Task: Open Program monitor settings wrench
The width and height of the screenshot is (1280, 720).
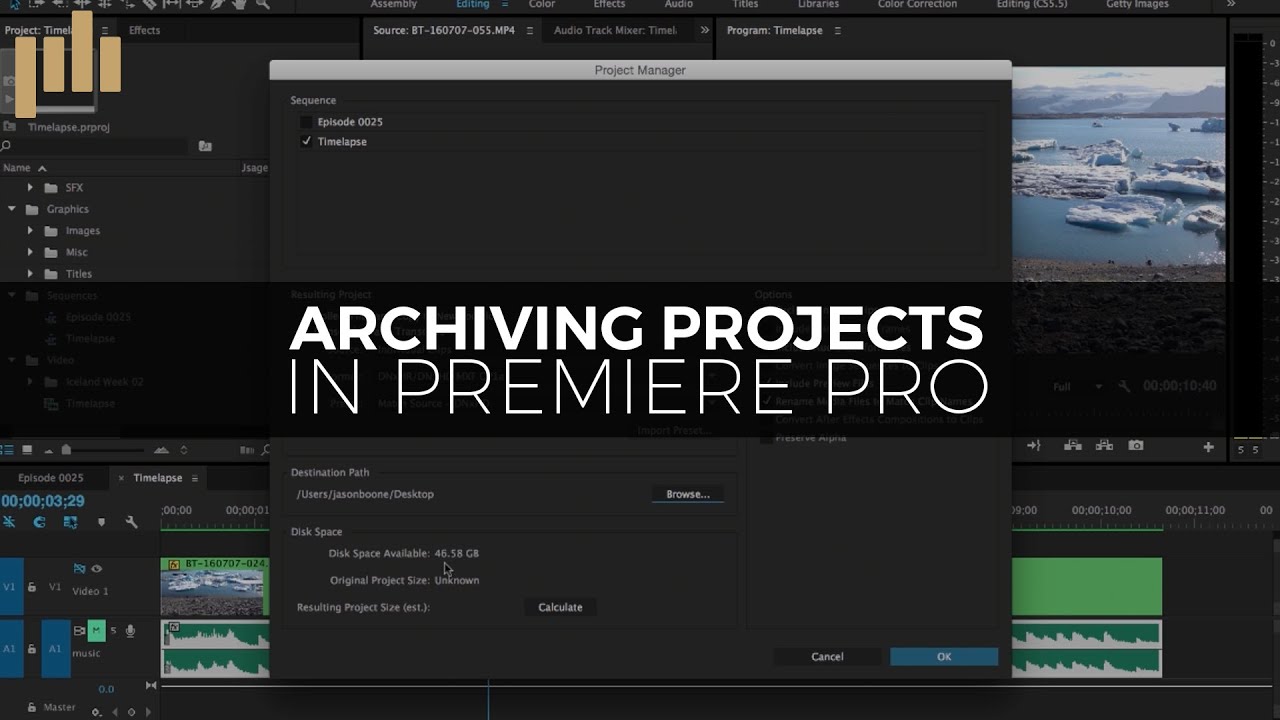Action: pos(1124,386)
